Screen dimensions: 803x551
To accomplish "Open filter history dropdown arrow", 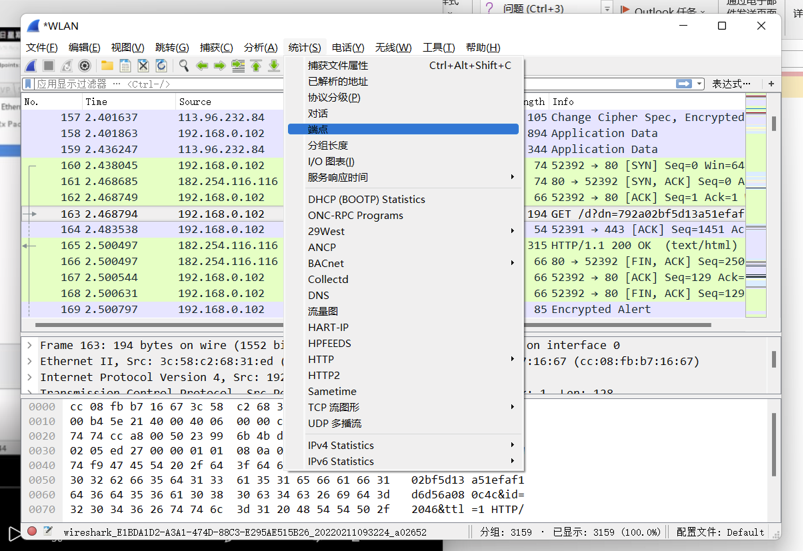I will click(x=699, y=83).
